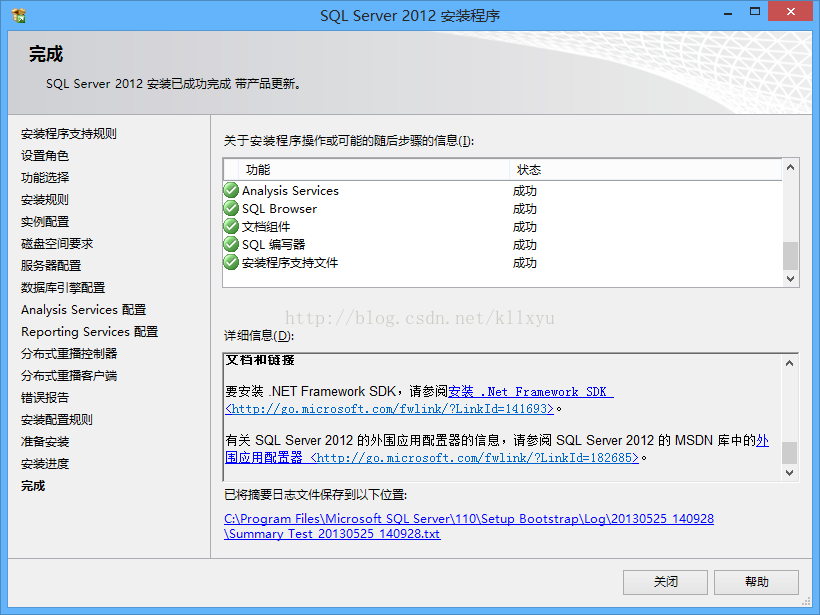Viewport: 820px width, 615px height.
Task: Click the 数据库引擎配置 step
Action: (63, 287)
